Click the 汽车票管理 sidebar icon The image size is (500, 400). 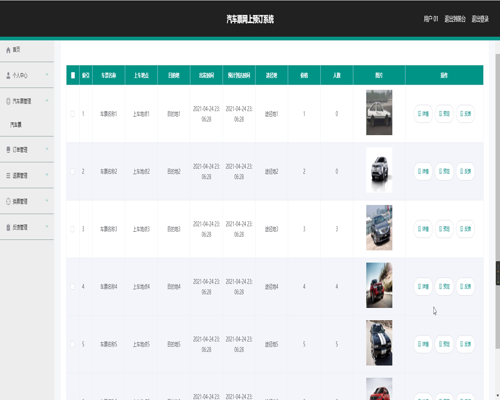click(x=8, y=101)
